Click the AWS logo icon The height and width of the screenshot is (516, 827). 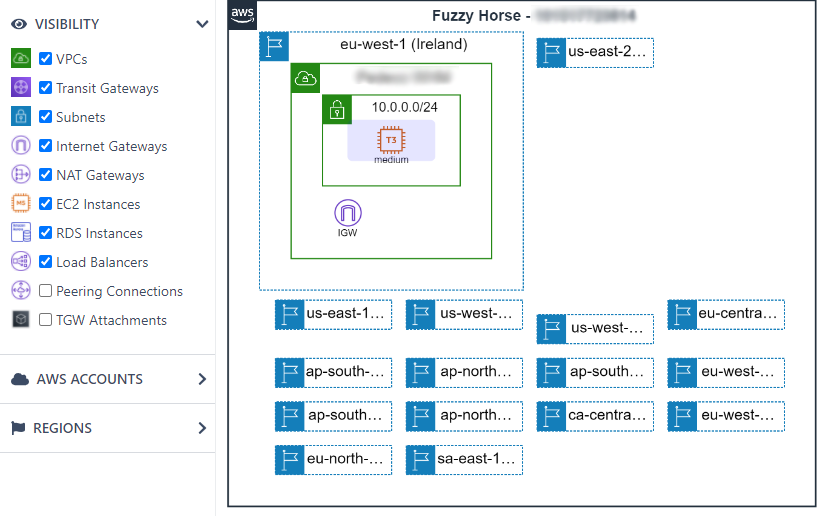[243, 15]
